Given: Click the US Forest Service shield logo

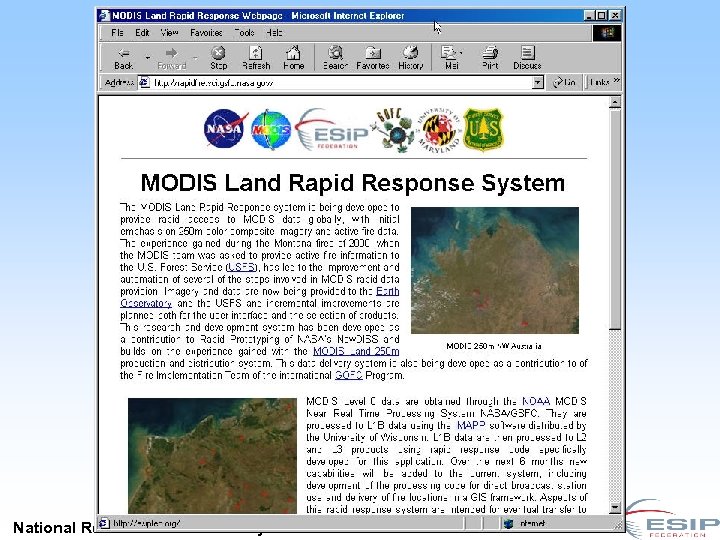Looking at the screenshot, I should point(483,129).
